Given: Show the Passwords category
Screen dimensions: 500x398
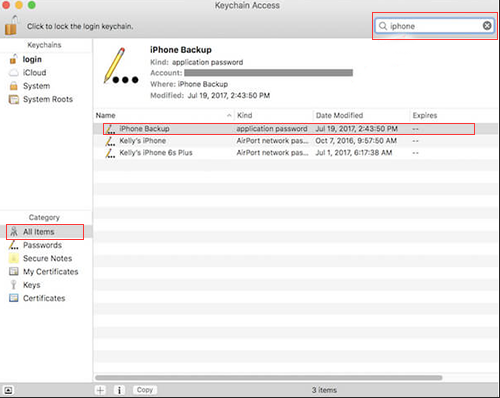Looking at the screenshot, I should [42, 245].
